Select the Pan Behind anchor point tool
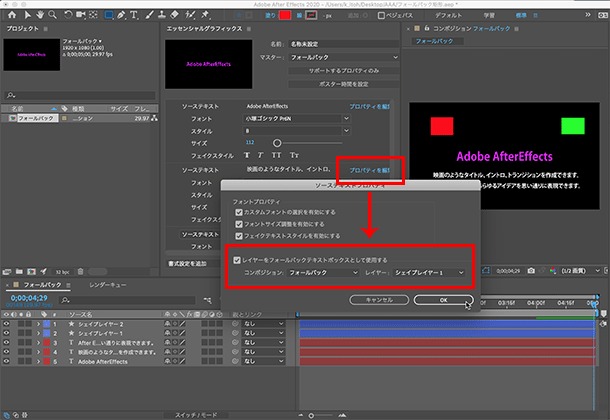The width and height of the screenshot is (610, 420). (x=93, y=15)
